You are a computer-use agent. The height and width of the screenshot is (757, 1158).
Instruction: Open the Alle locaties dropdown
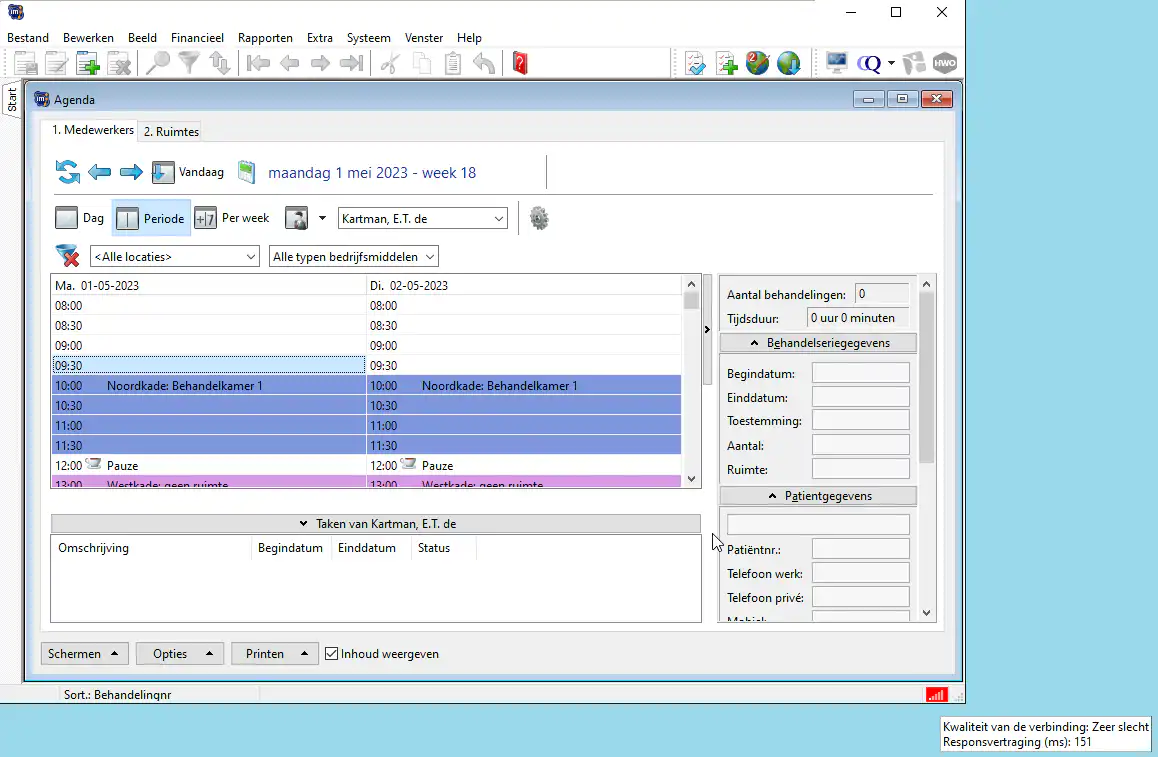coord(175,257)
